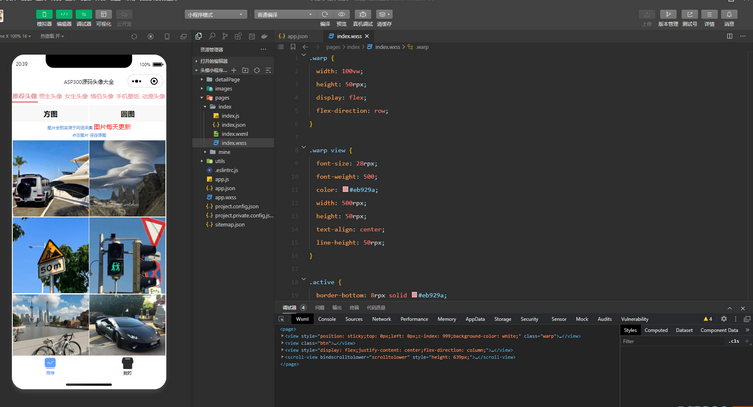Click the preview eye icon

(342, 15)
